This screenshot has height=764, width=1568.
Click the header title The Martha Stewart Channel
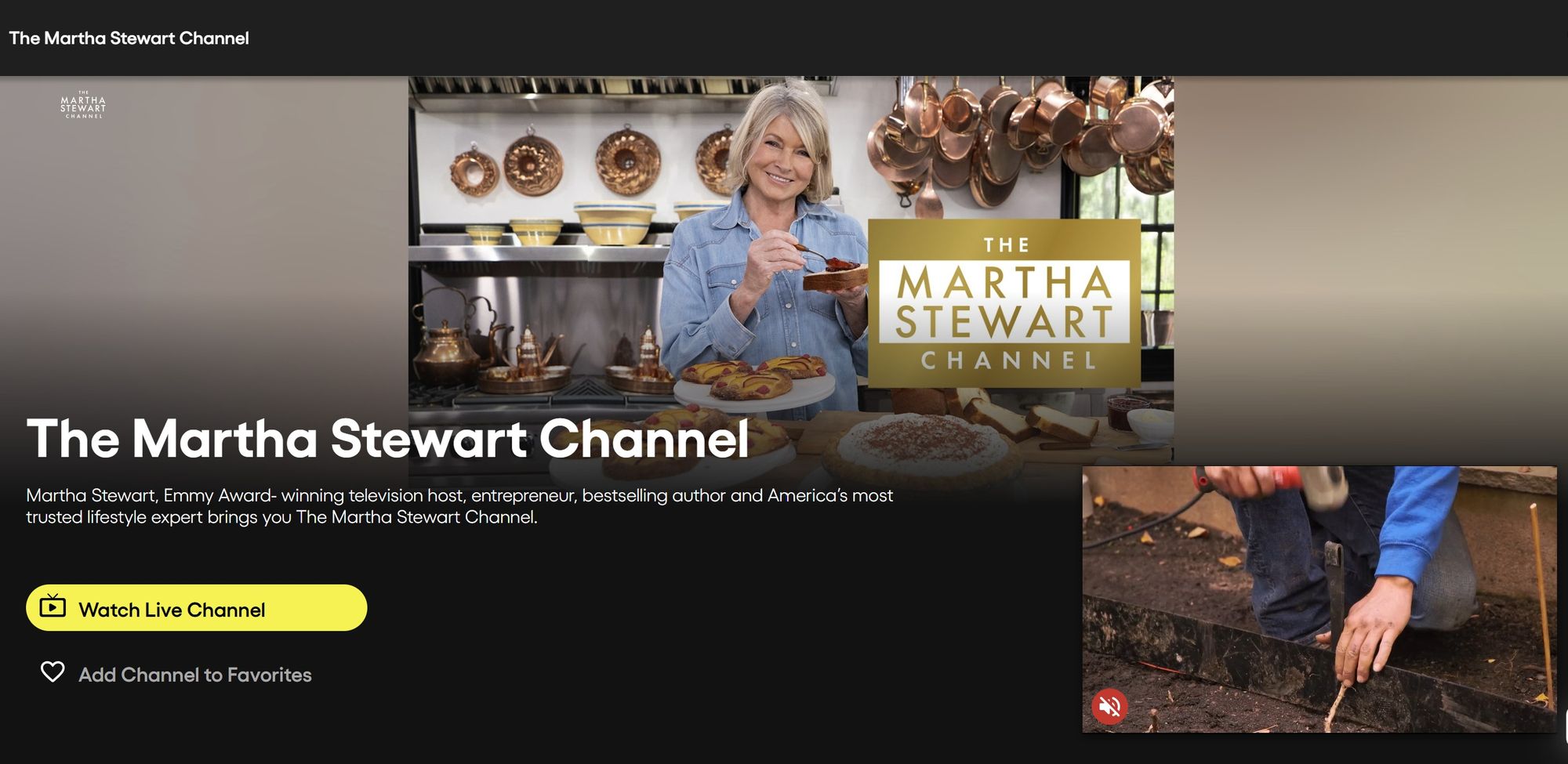point(129,38)
